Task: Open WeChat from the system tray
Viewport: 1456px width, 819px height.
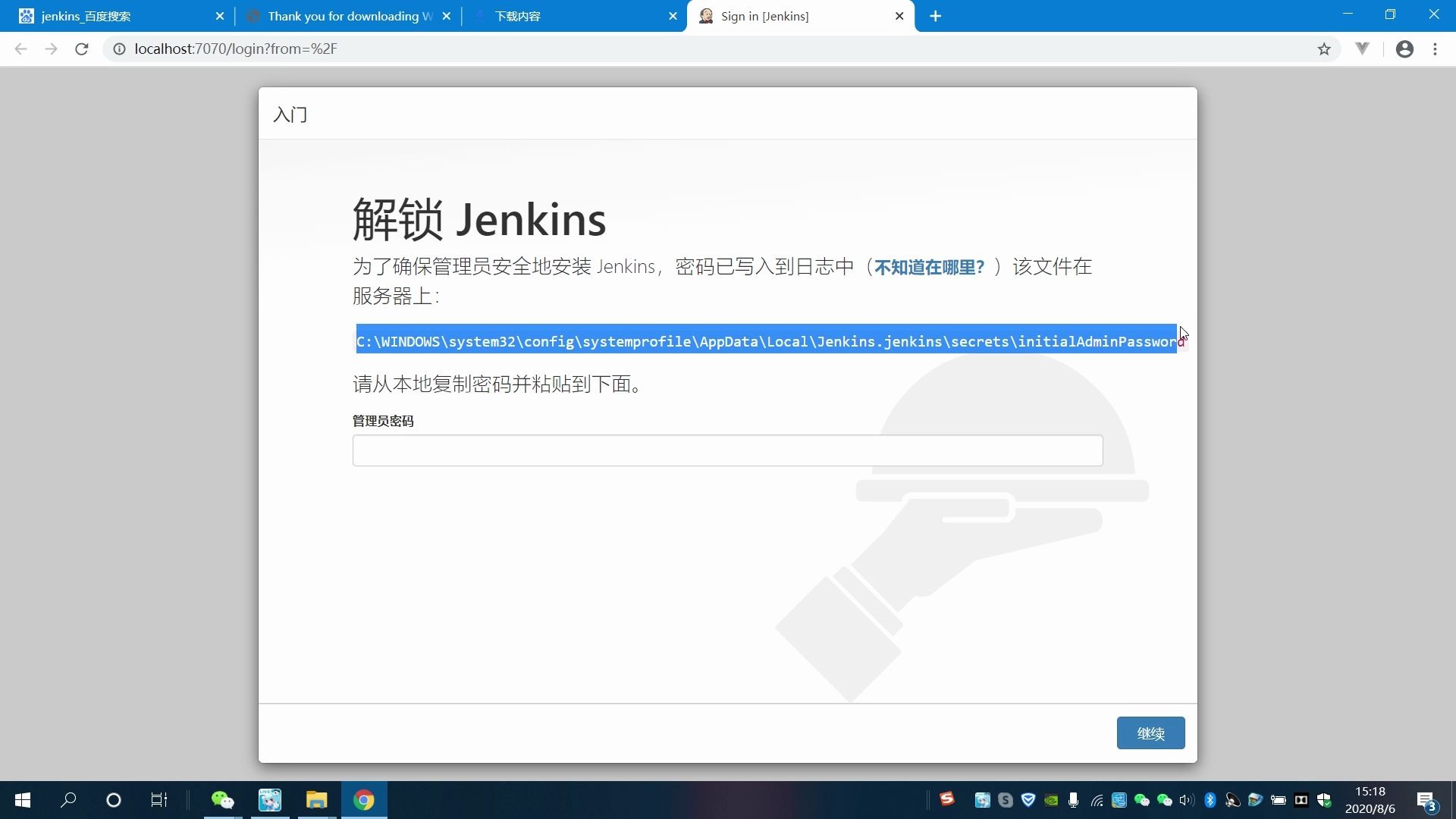Action: pyautogui.click(x=1141, y=800)
